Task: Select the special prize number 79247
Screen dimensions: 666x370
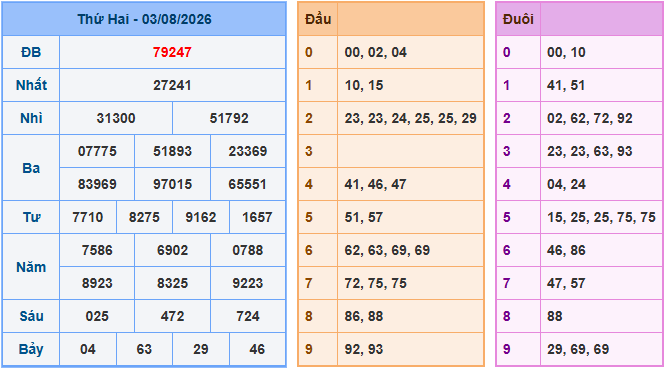Action: [x=172, y=52]
